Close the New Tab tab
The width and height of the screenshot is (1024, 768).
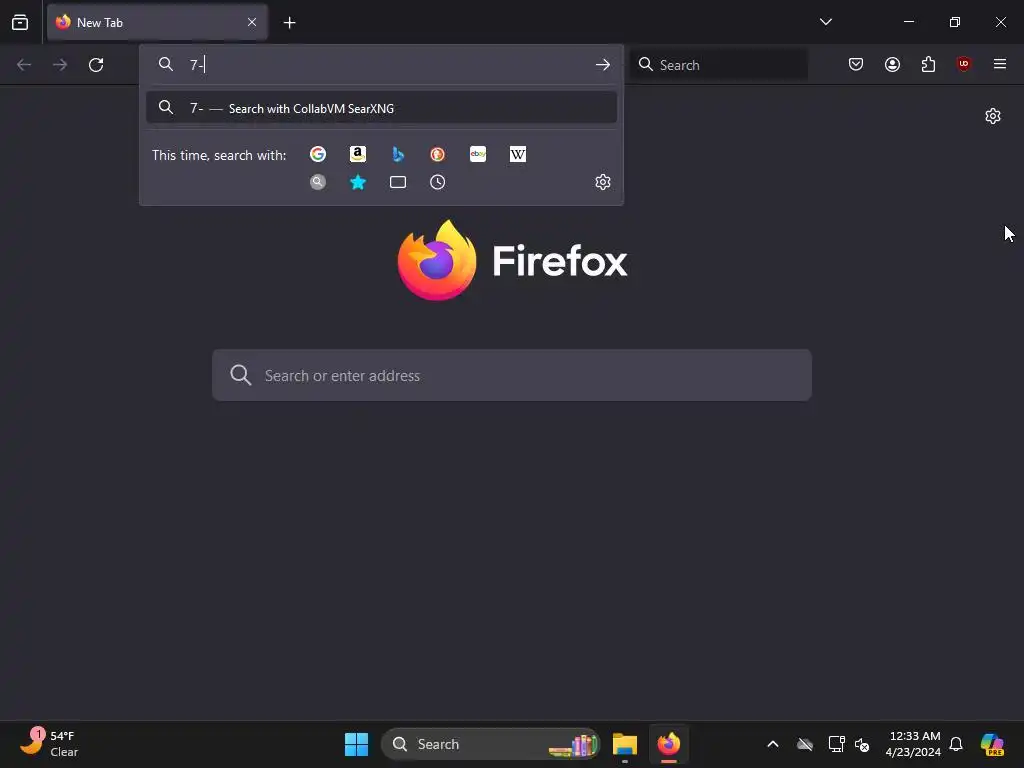pos(252,22)
